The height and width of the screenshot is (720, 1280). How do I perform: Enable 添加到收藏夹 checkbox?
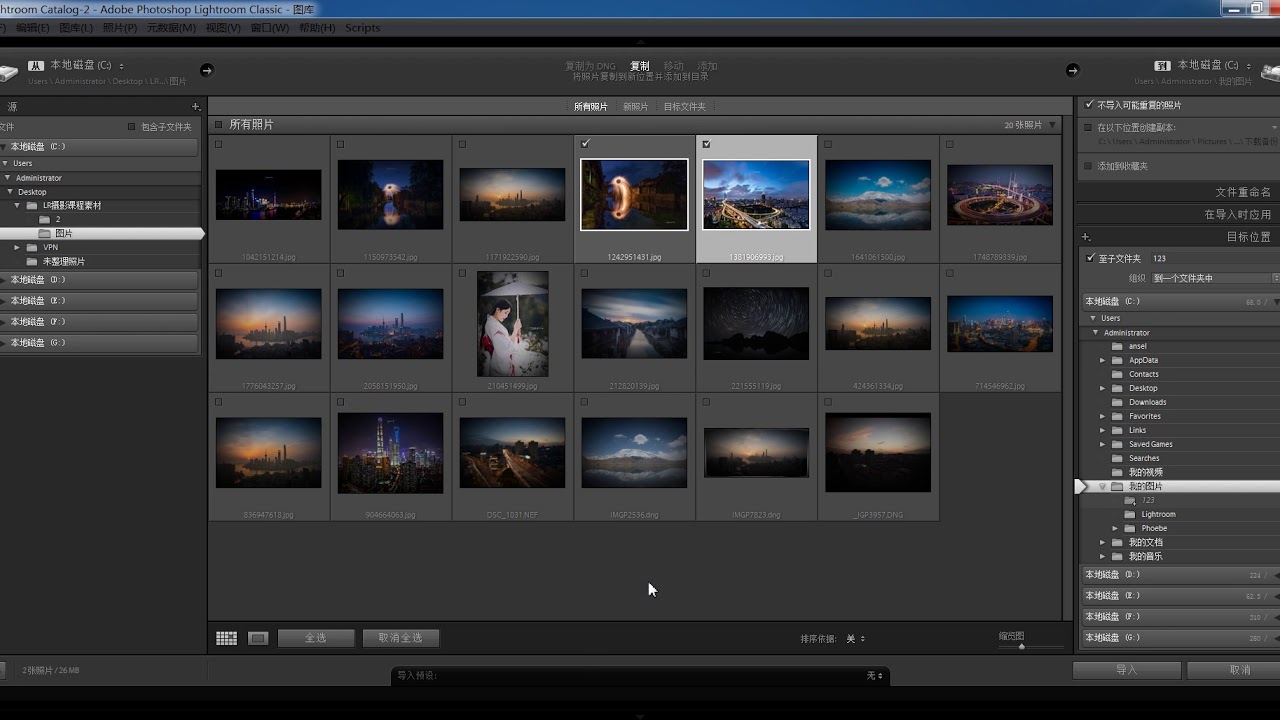tap(1088, 166)
